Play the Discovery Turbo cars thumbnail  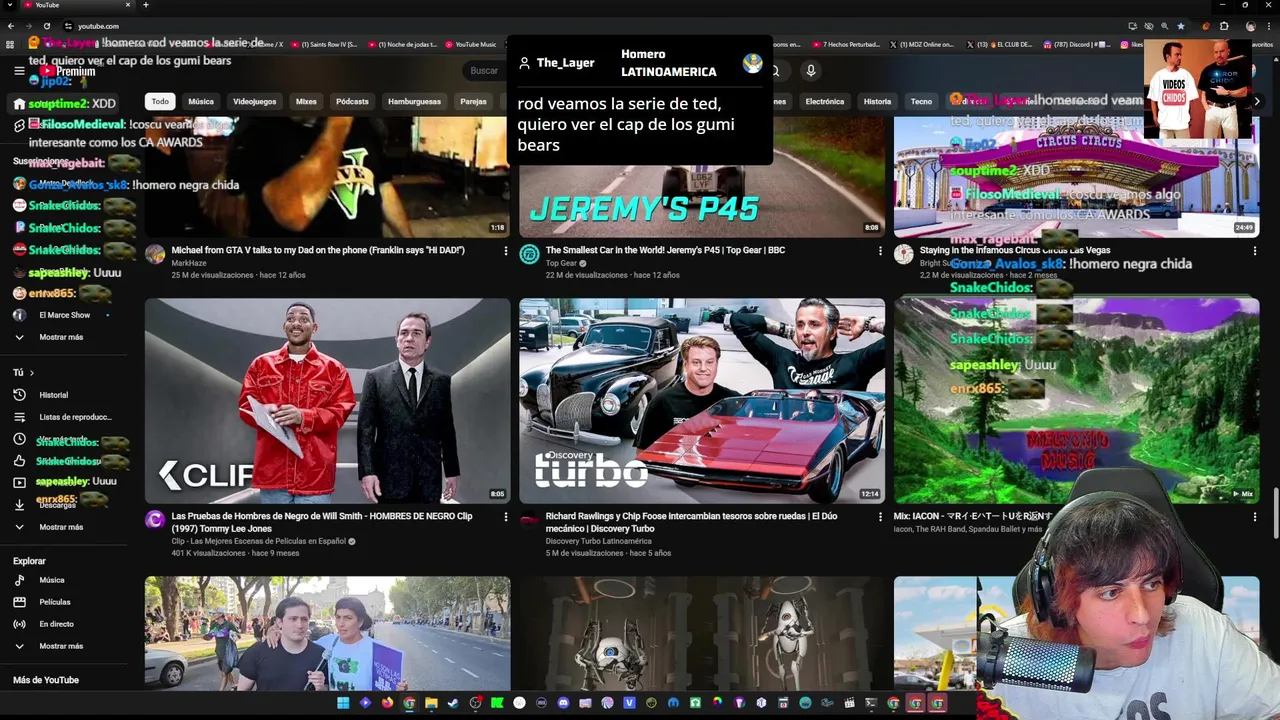702,400
